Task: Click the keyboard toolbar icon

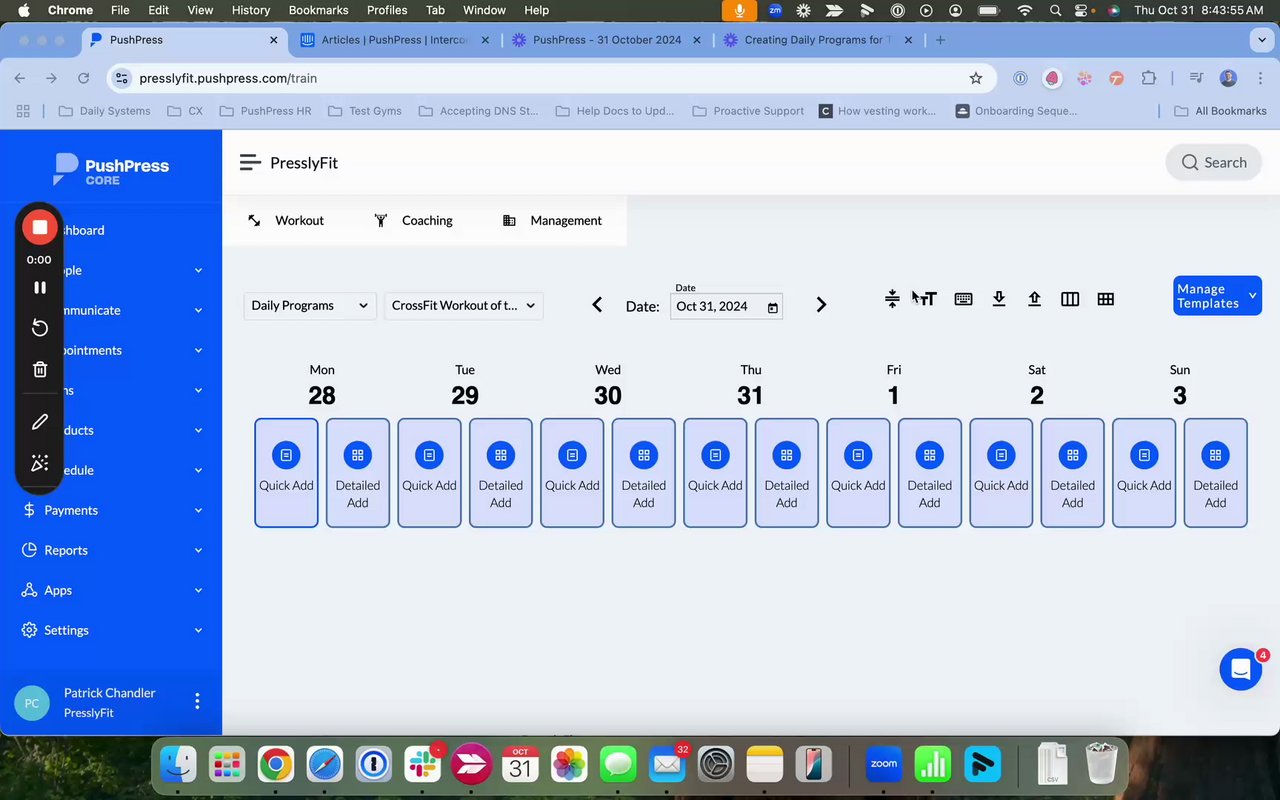Action: tap(963, 299)
